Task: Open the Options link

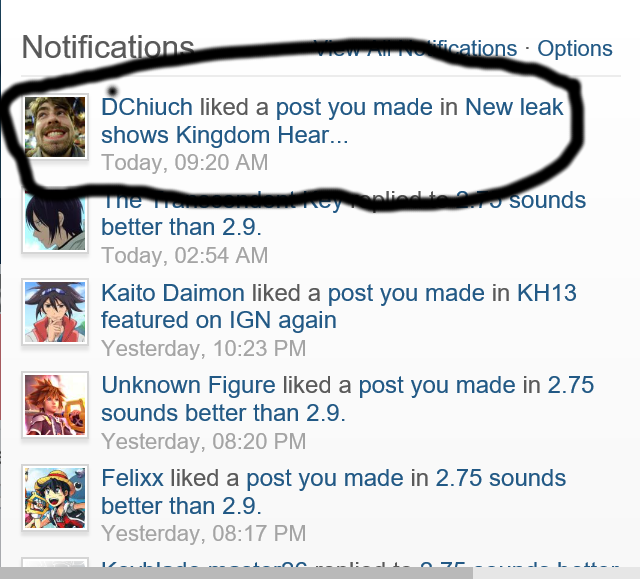Action: 575,49
